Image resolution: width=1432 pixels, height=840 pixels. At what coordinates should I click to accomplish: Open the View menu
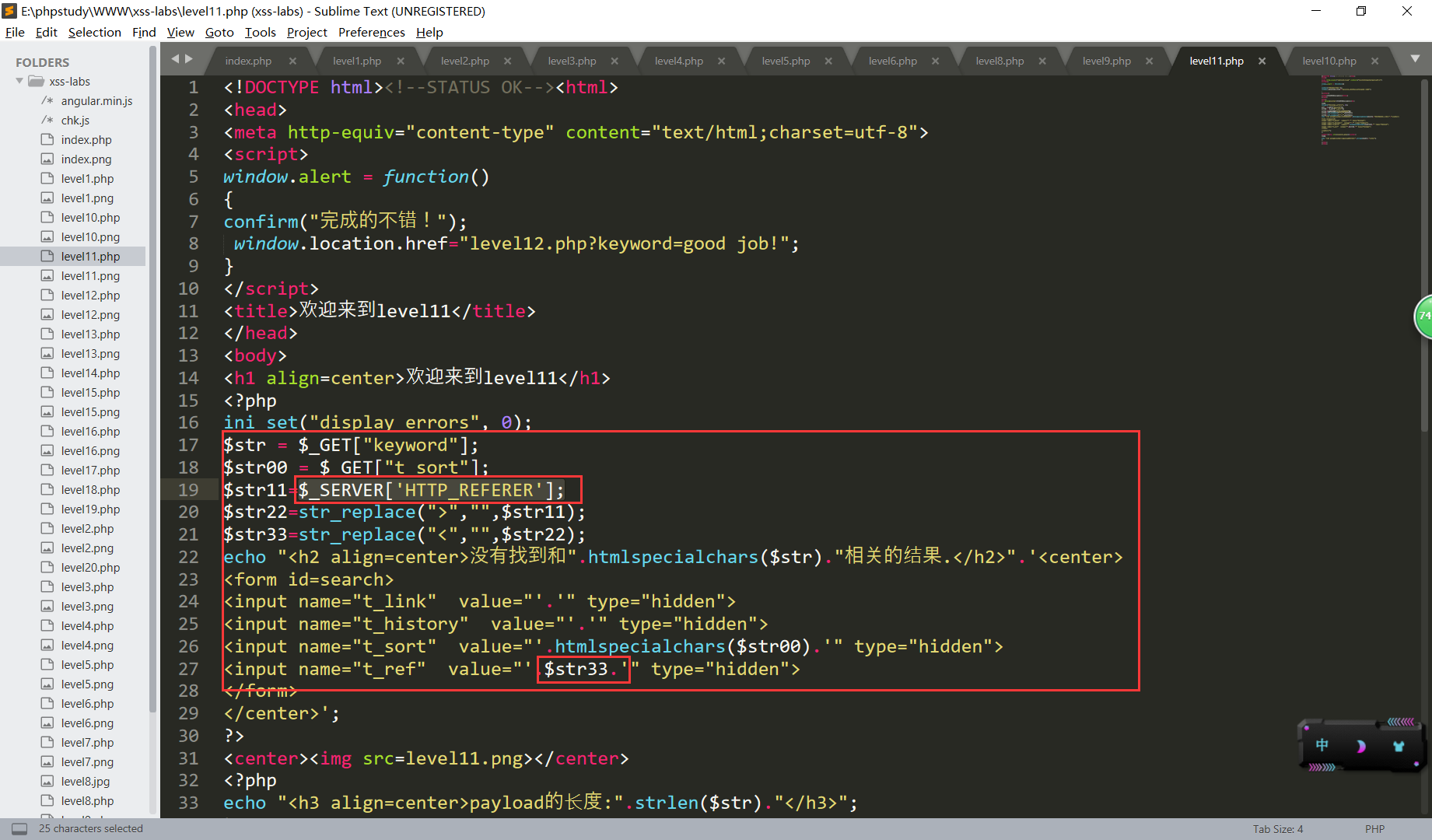coord(180,32)
